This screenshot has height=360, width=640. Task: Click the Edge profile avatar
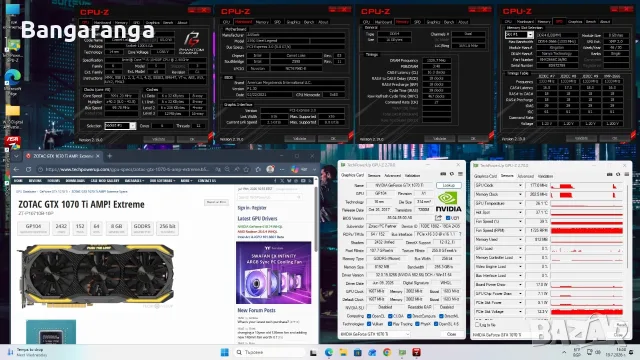point(270,169)
